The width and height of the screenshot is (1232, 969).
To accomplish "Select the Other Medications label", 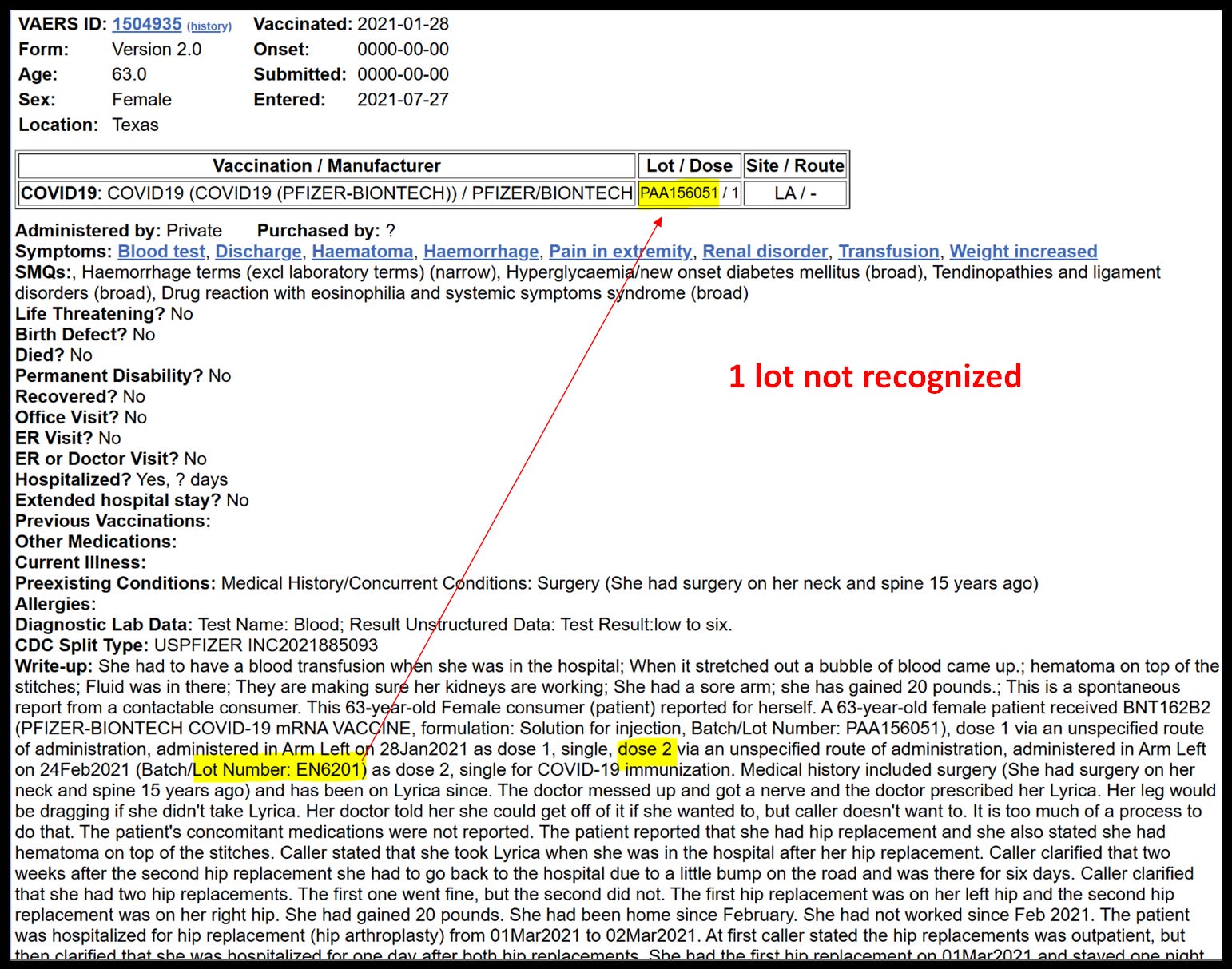I will point(96,542).
